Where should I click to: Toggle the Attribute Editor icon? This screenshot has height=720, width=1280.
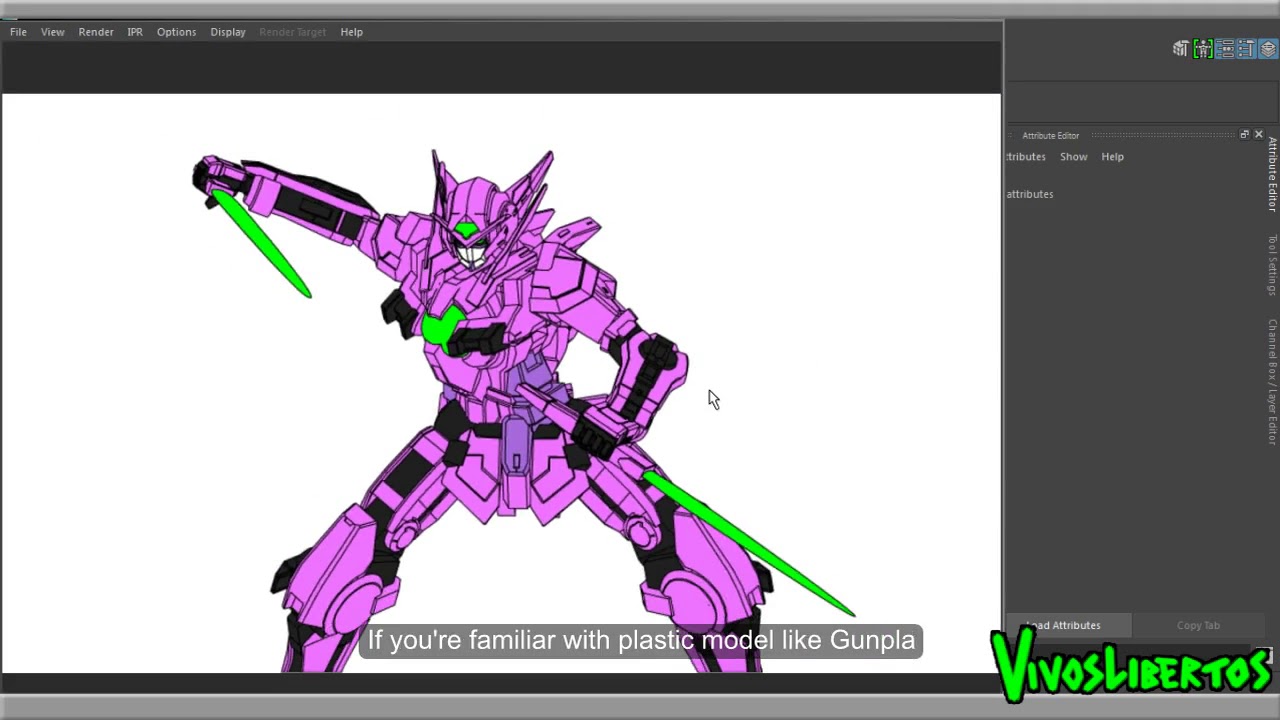point(1225,48)
